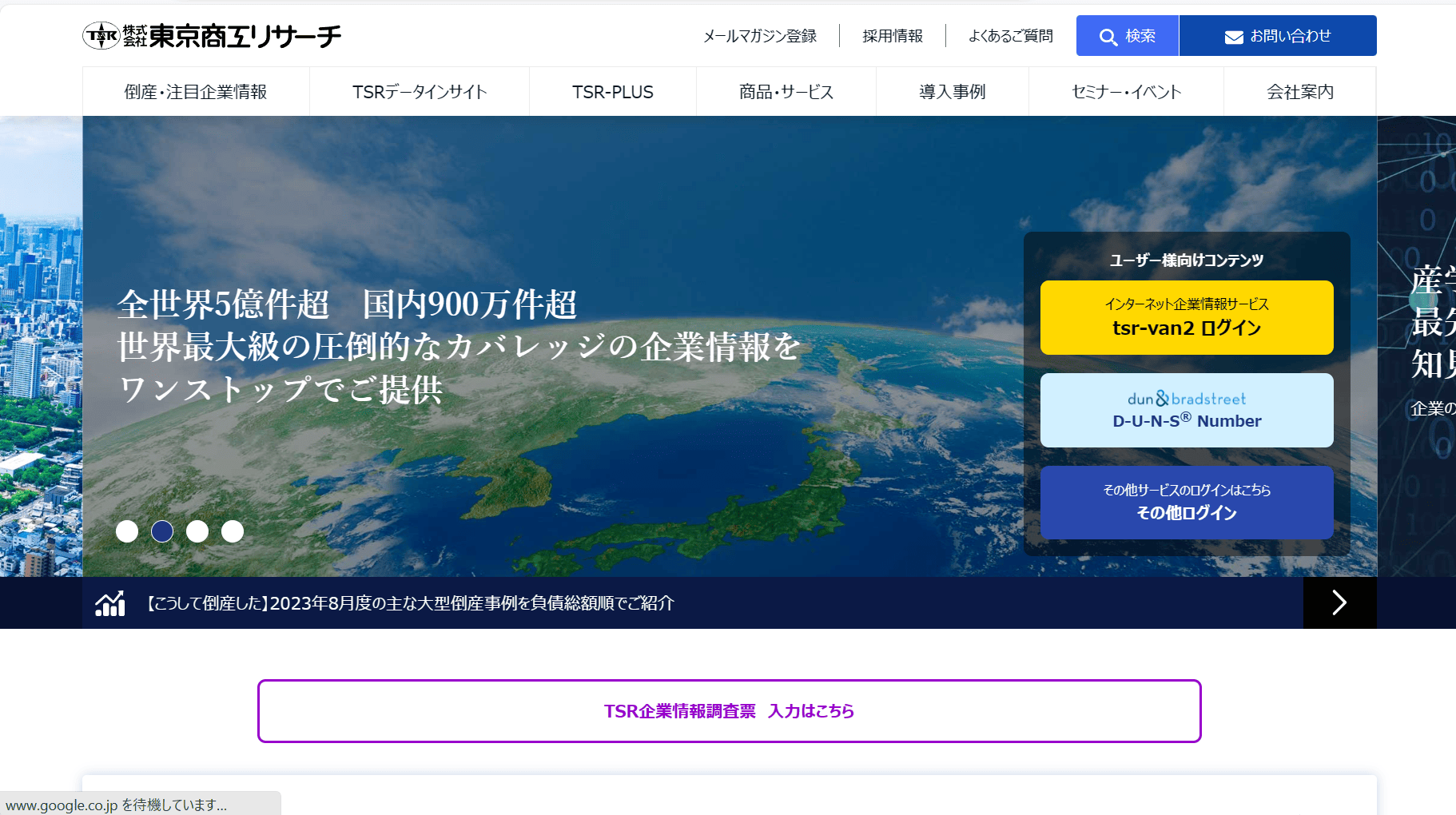Select first carousel slide dot

point(127,531)
